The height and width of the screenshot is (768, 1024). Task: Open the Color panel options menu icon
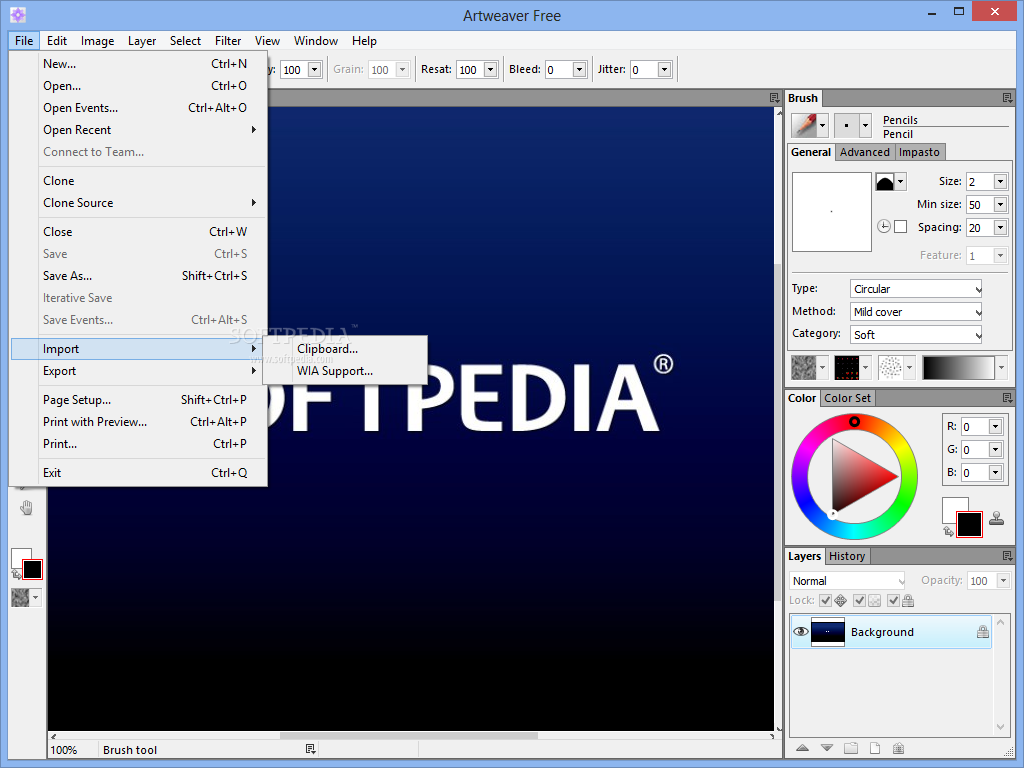click(x=1008, y=398)
